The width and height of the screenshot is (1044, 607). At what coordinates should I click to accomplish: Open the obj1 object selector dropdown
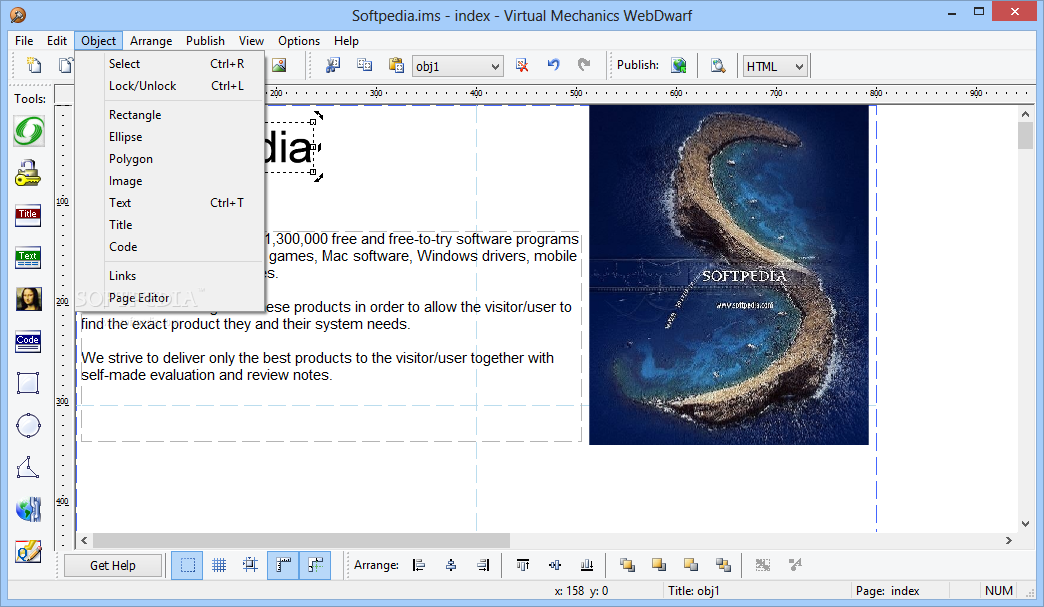[457, 67]
